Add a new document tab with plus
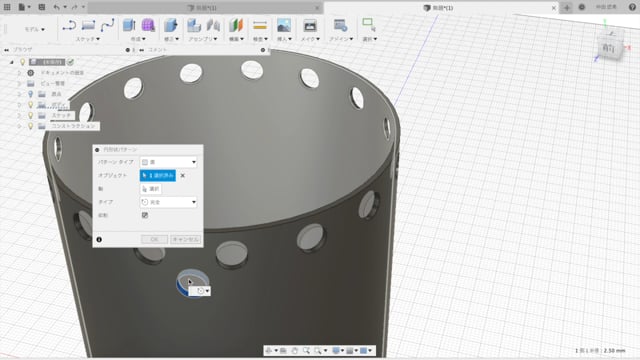Screen dimensions: 640x360 point(567,8)
